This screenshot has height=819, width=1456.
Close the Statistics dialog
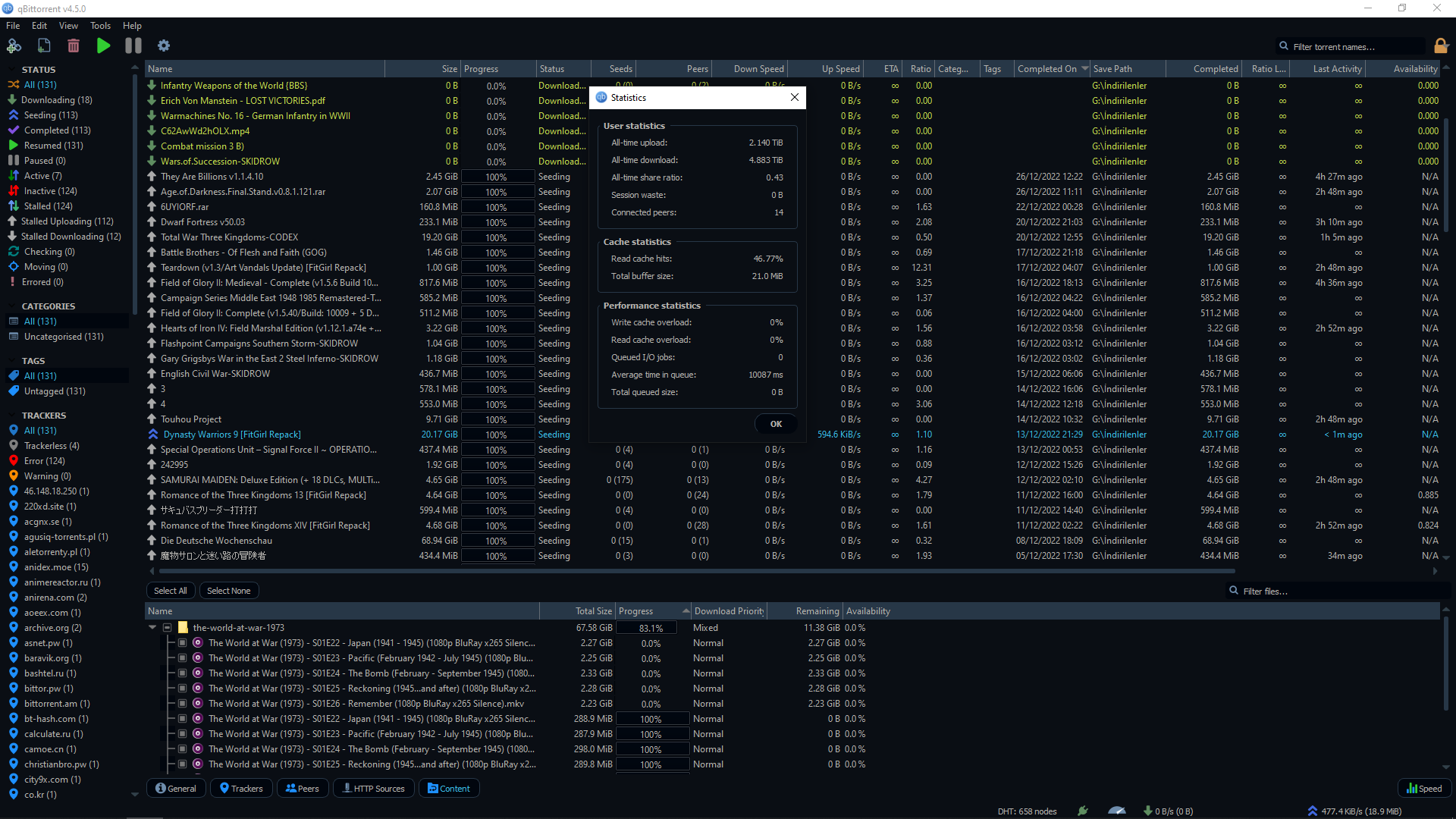(794, 97)
